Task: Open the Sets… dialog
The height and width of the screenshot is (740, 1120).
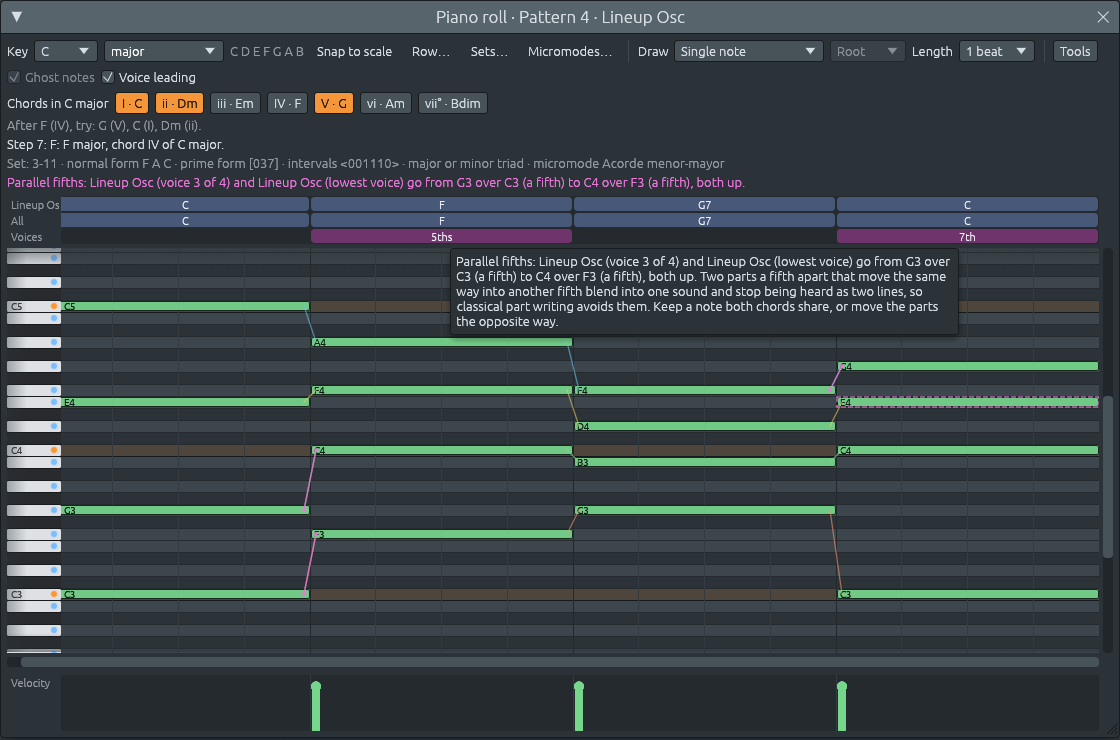Action: pyautogui.click(x=489, y=51)
